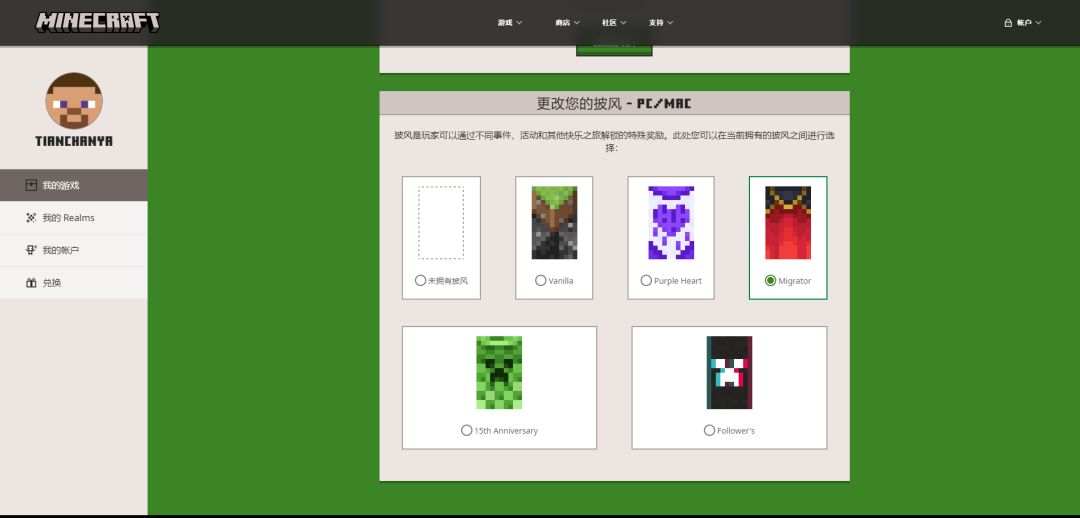Click the Vanilla cape image
This screenshot has height=518, width=1080.
pos(554,222)
